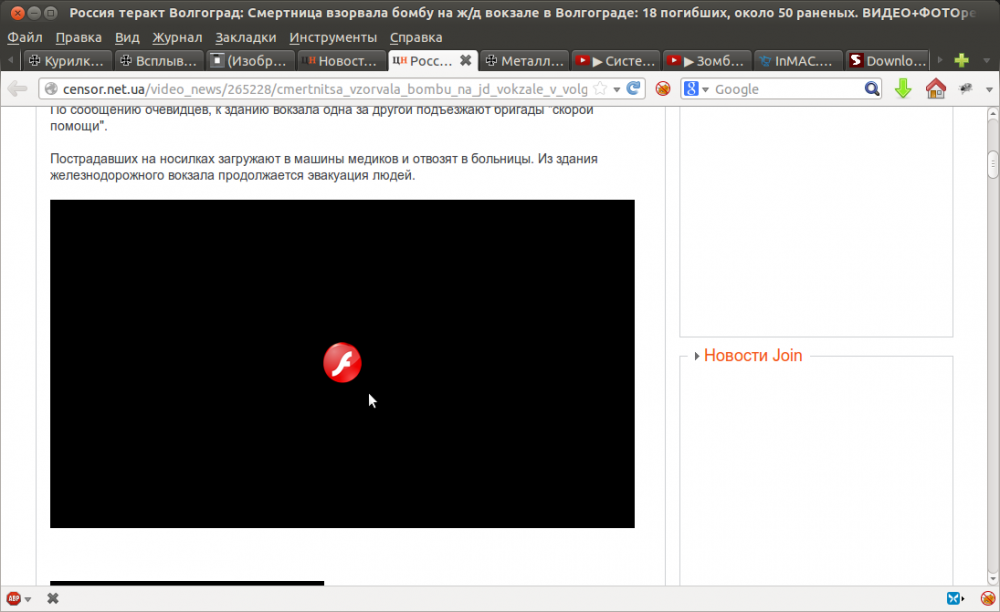Click the Новости Join heading link
This screenshot has width=1000, height=612.
[752, 355]
